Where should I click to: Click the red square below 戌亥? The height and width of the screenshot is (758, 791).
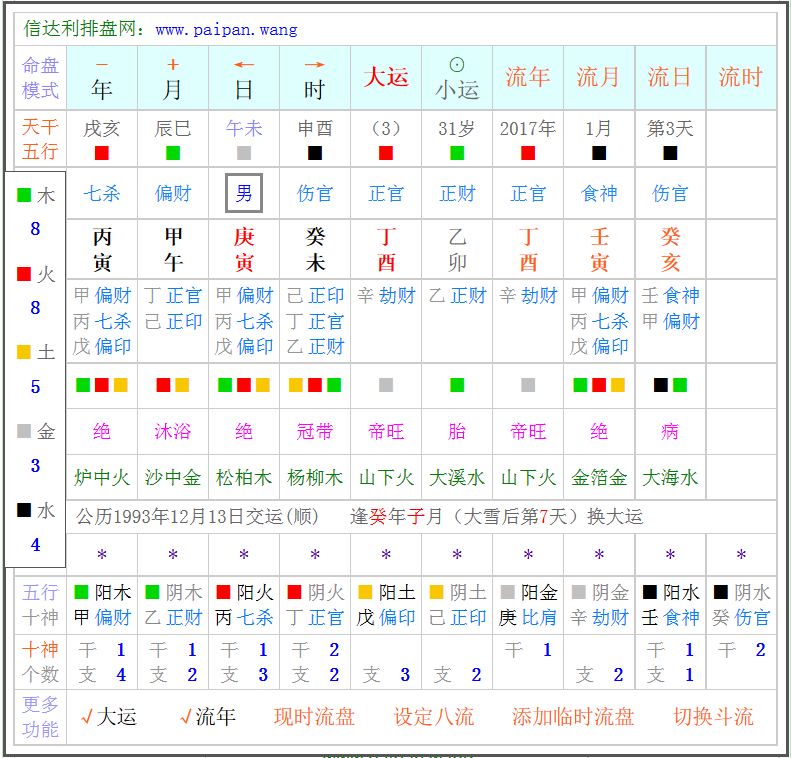click(x=102, y=153)
